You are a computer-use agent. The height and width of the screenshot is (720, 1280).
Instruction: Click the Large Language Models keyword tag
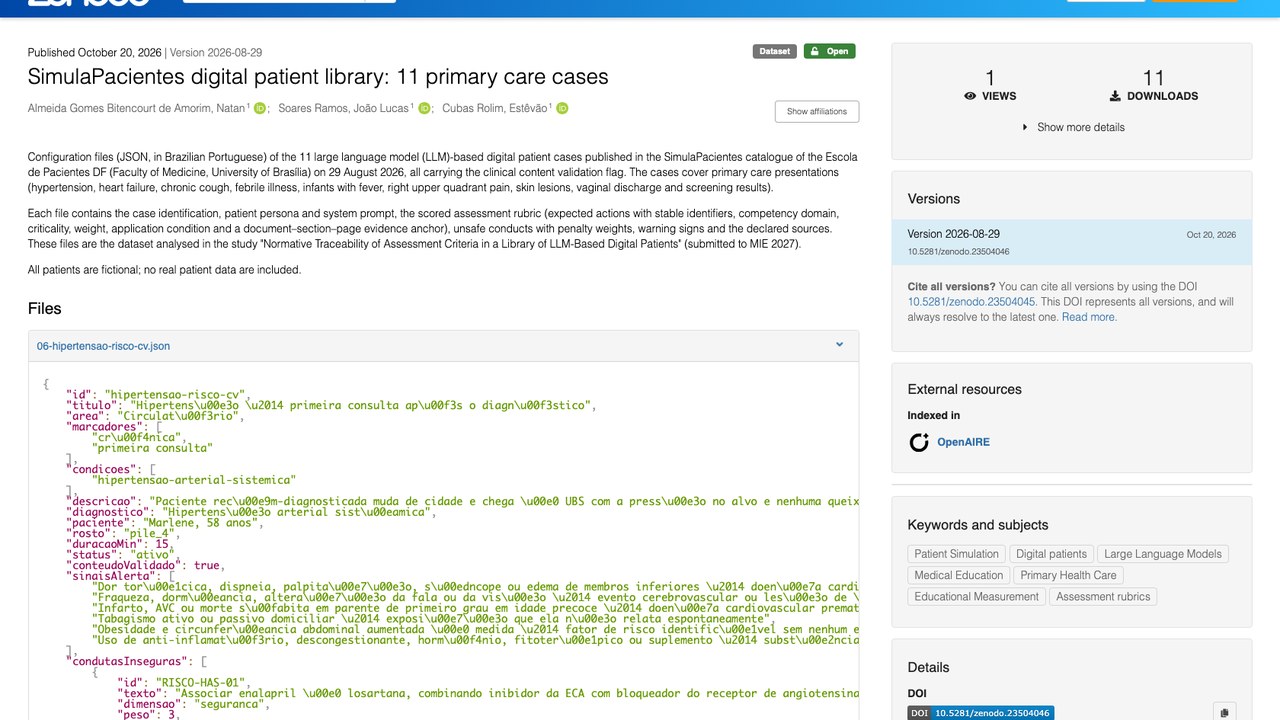1162,554
